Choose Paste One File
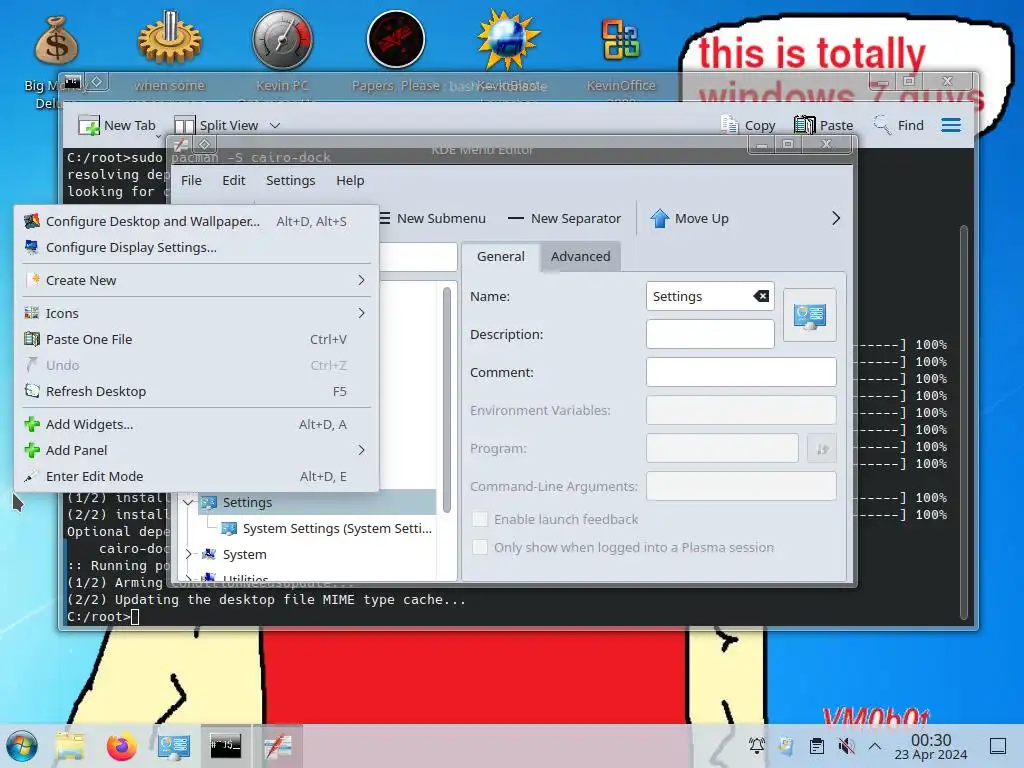Image resolution: width=1024 pixels, height=768 pixels. (196, 340)
